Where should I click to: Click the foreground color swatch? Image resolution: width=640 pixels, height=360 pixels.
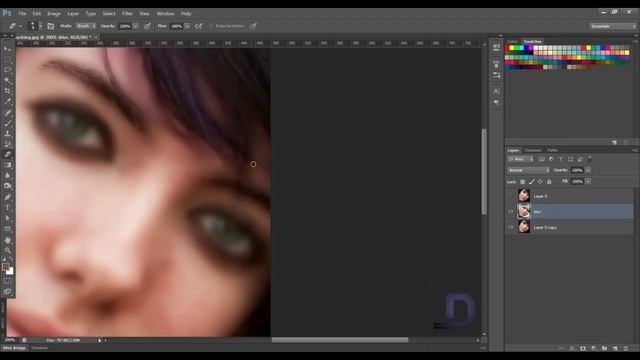coord(5,267)
